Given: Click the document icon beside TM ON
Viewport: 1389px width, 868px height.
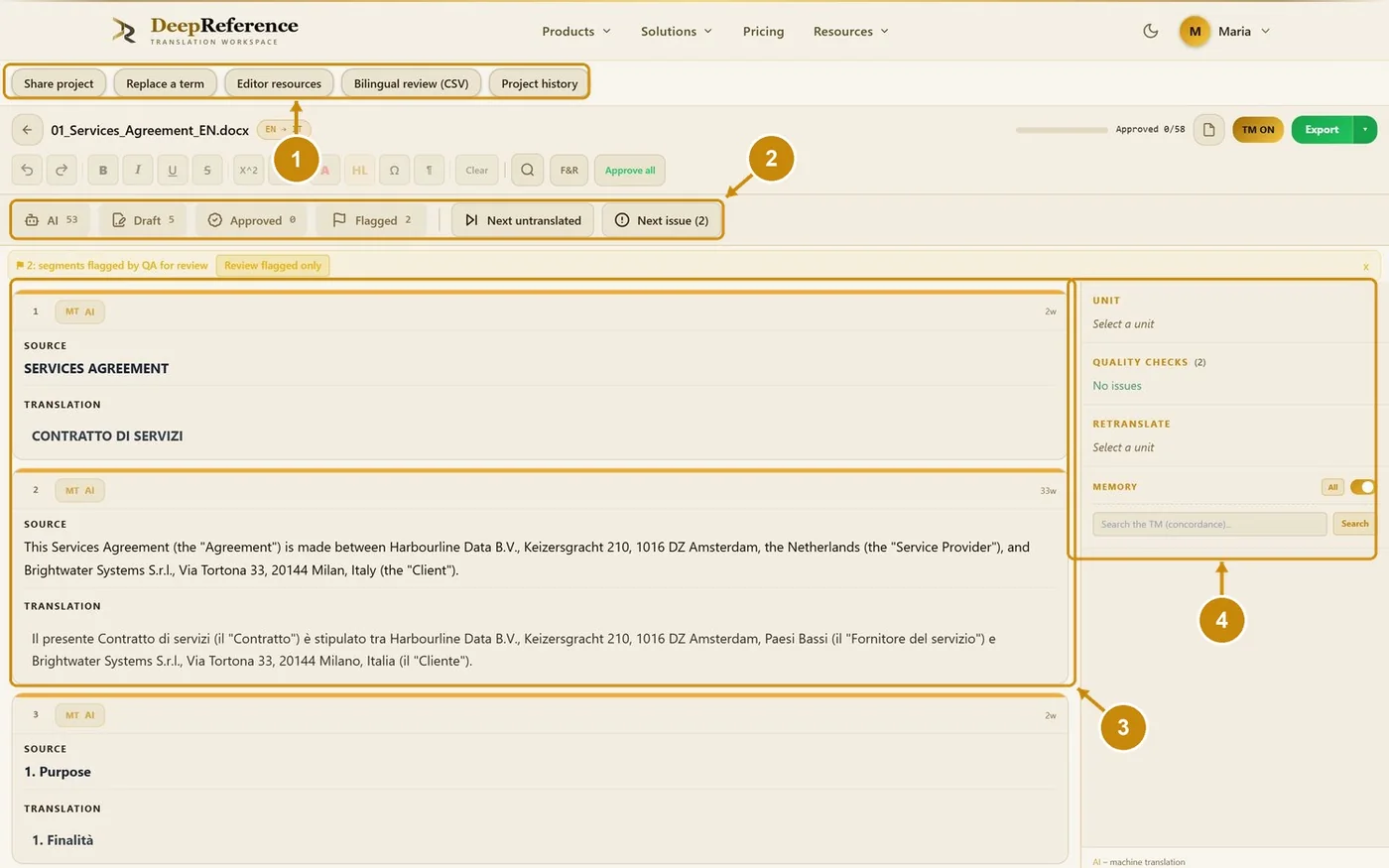Looking at the screenshot, I should 1208,130.
